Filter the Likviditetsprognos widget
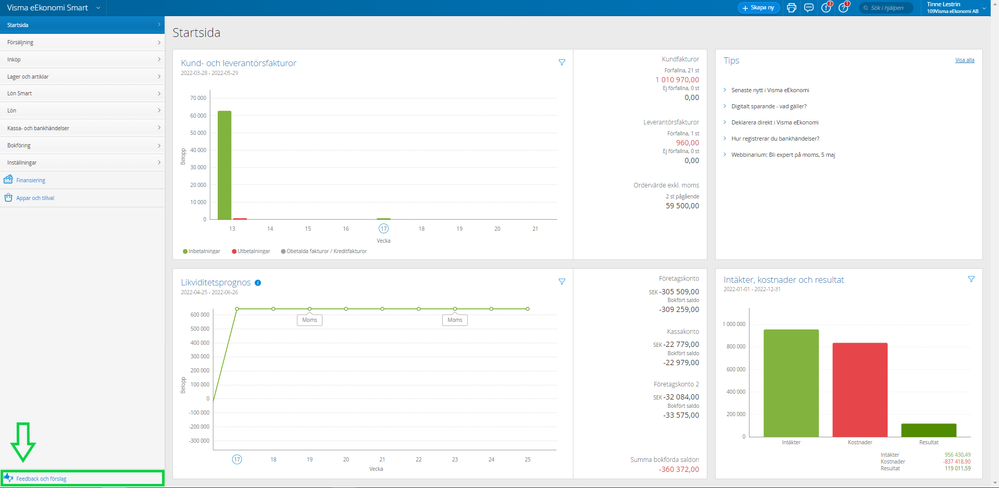Screen dimensions: 999x488 pos(562,281)
